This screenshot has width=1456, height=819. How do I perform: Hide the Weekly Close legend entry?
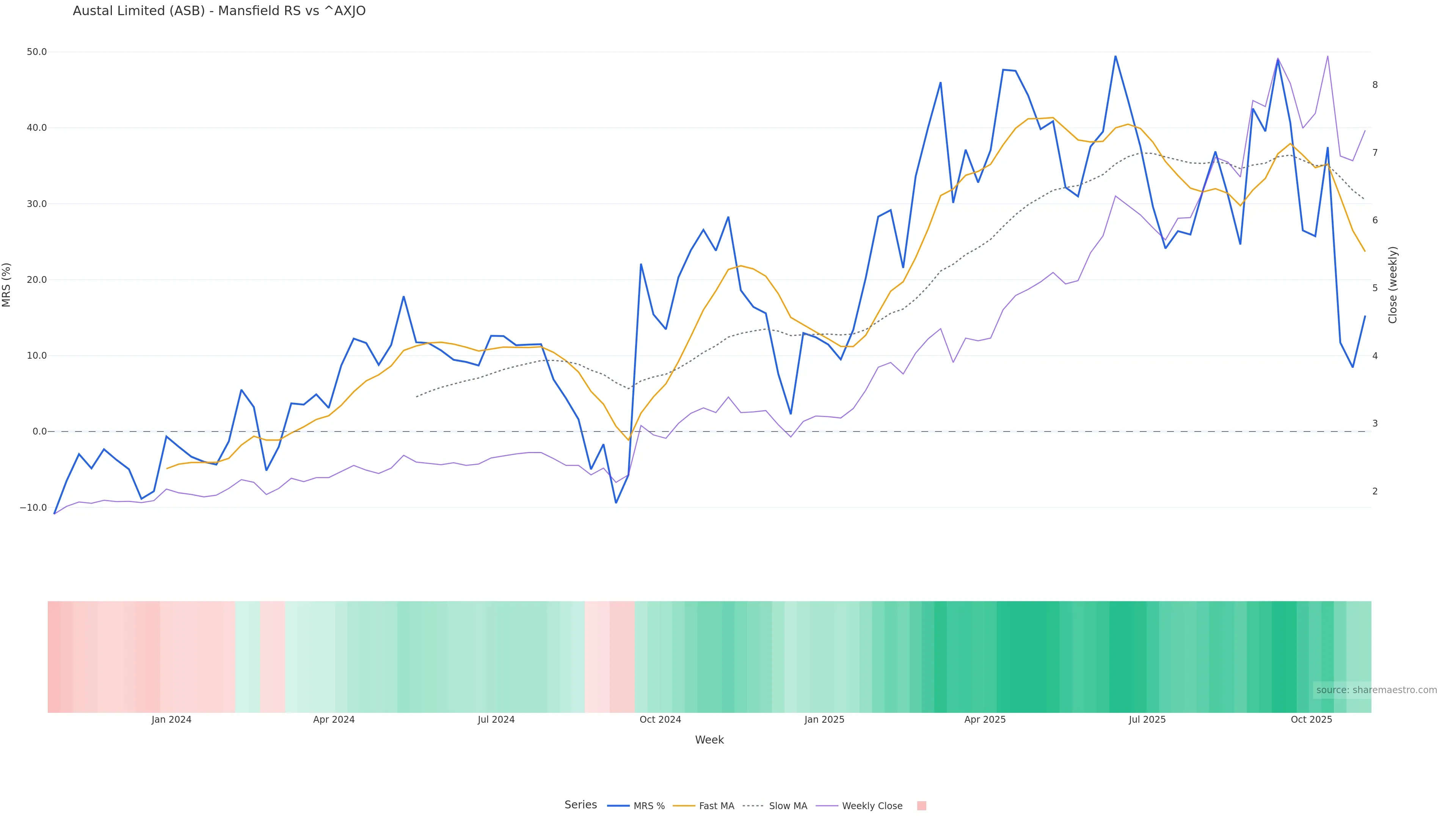click(872, 806)
